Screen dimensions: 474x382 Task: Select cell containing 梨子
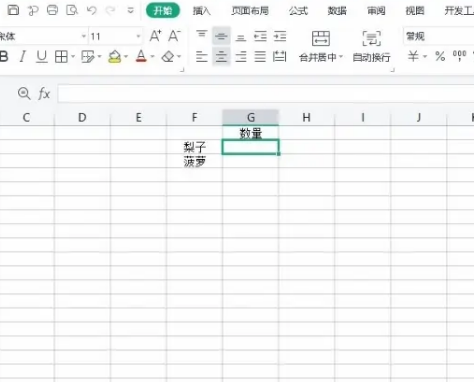[194, 147]
